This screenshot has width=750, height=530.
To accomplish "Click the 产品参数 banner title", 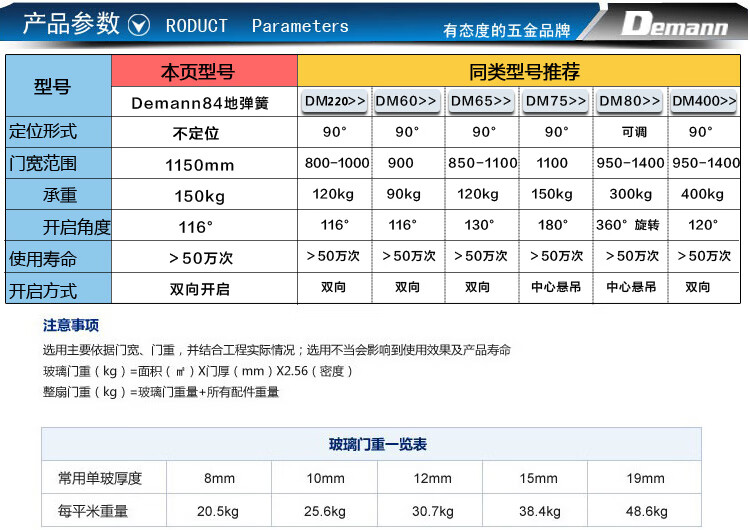I will (71, 23).
